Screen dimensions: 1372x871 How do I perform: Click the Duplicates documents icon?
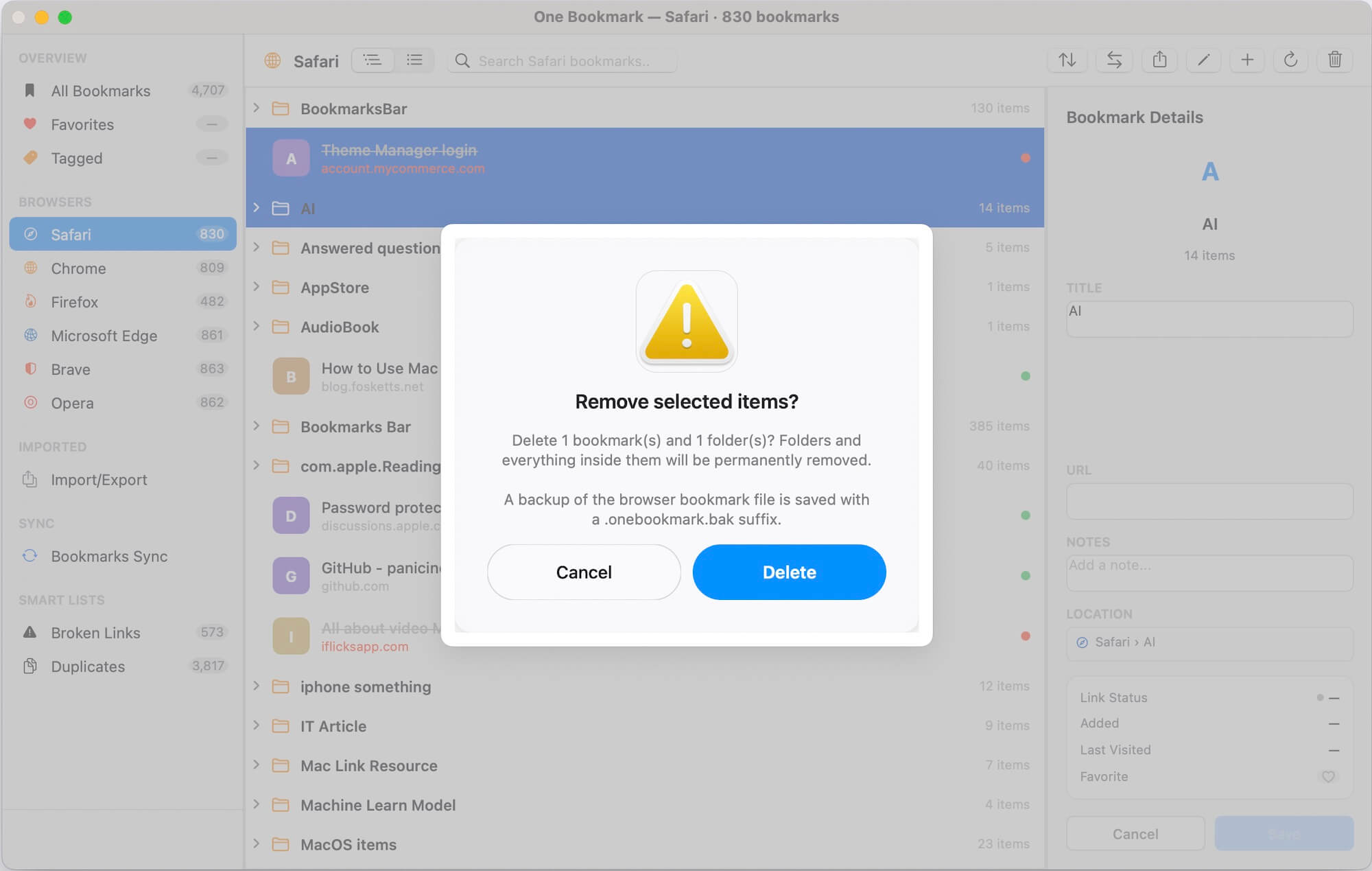point(29,666)
